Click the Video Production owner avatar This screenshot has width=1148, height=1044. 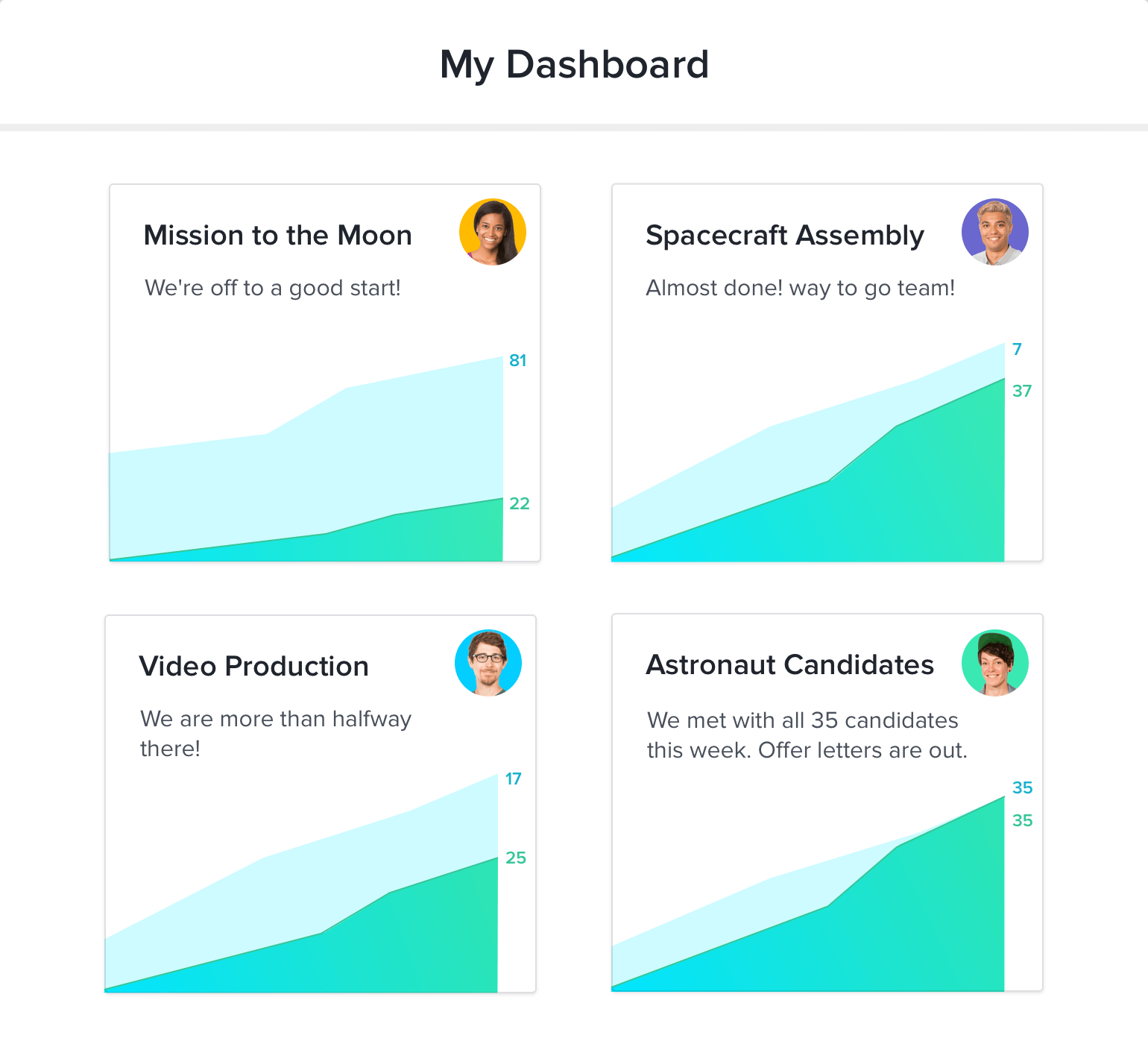click(x=488, y=663)
